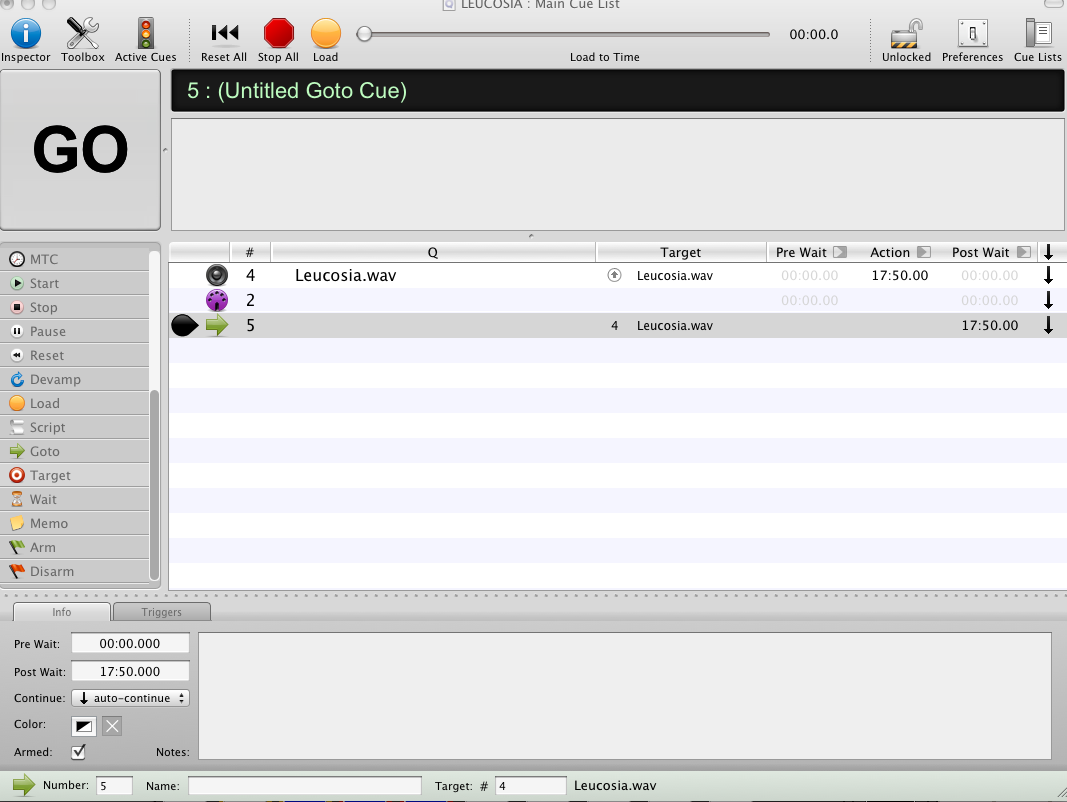The image size is (1067, 802).
Task: Click the Load orange circle in toolbar
Action: pos(325,34)
